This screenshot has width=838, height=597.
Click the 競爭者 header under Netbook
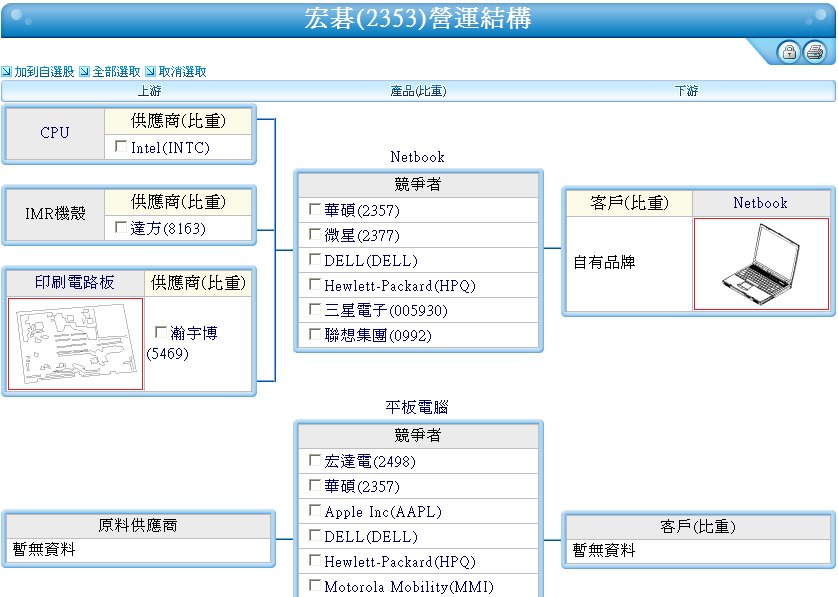(x=418, y=184)
